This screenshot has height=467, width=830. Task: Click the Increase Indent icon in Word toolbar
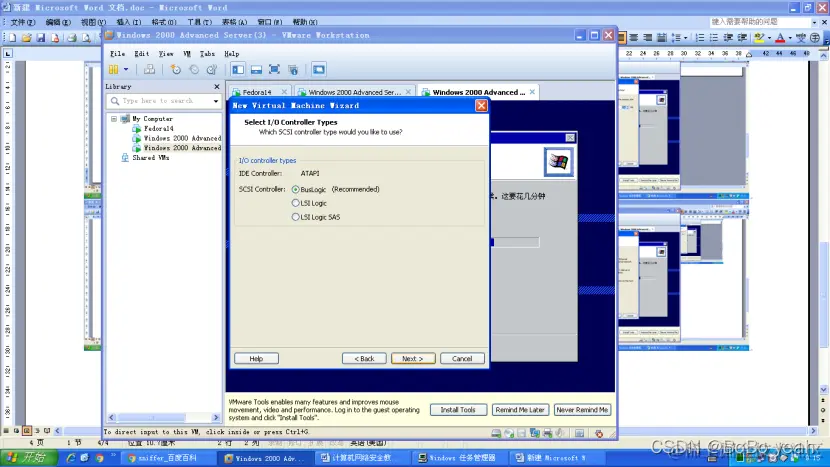point(742,38)
